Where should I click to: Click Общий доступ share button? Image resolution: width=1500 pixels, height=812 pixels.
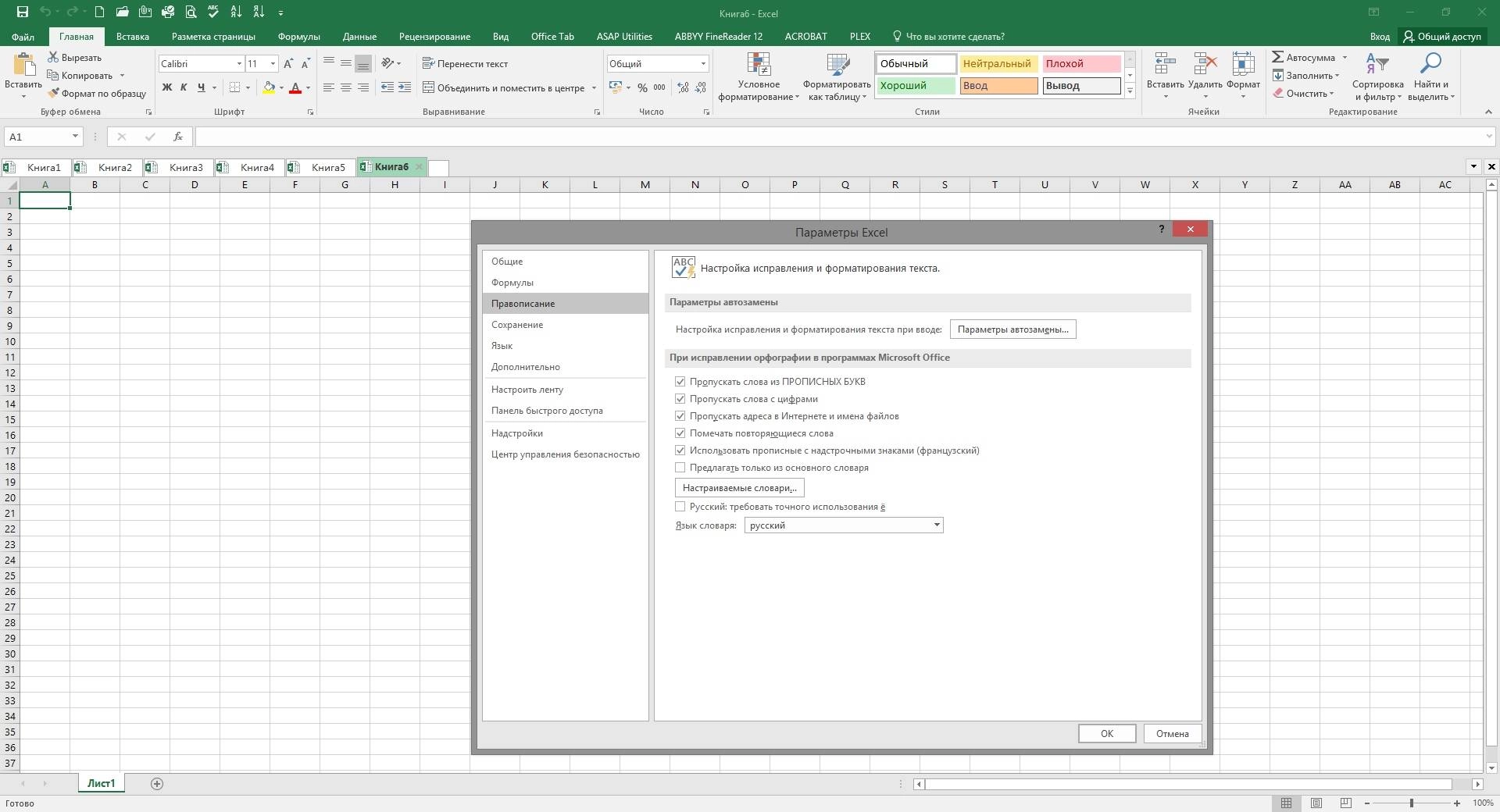(1442, 36)
